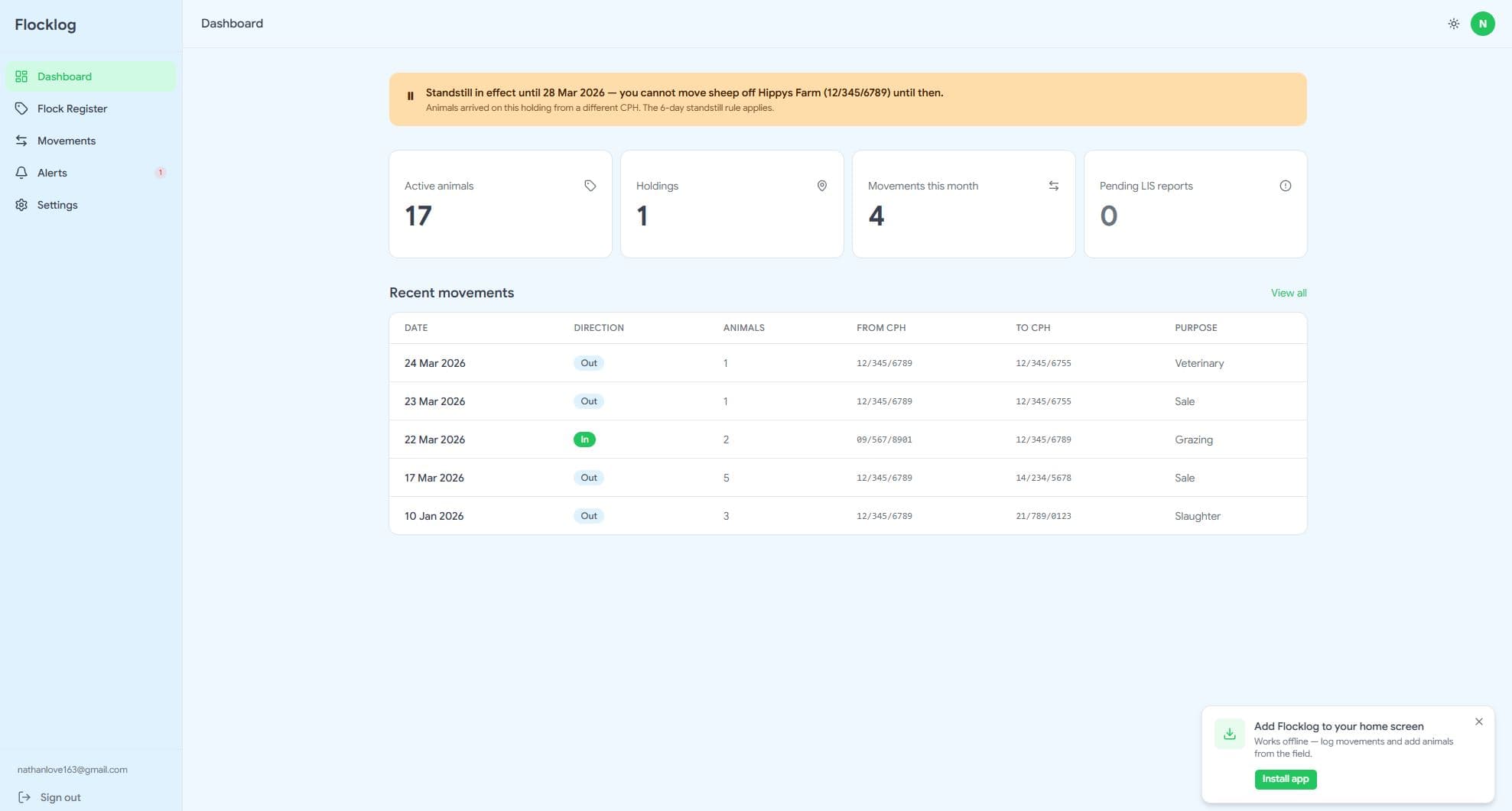Screen dimensions: 1512x811
Task: Click the account email nathanlove163@gmail.com
Action: tap(73, 770)
